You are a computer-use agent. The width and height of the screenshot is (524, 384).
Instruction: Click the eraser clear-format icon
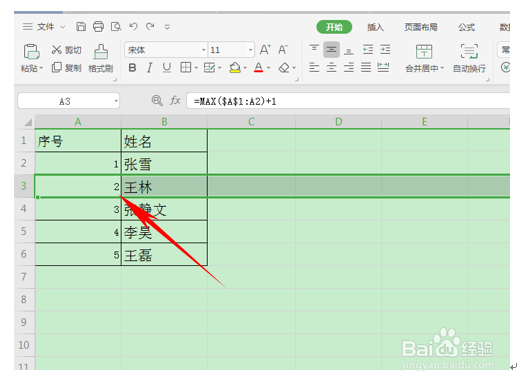click(x=284, y=68)
